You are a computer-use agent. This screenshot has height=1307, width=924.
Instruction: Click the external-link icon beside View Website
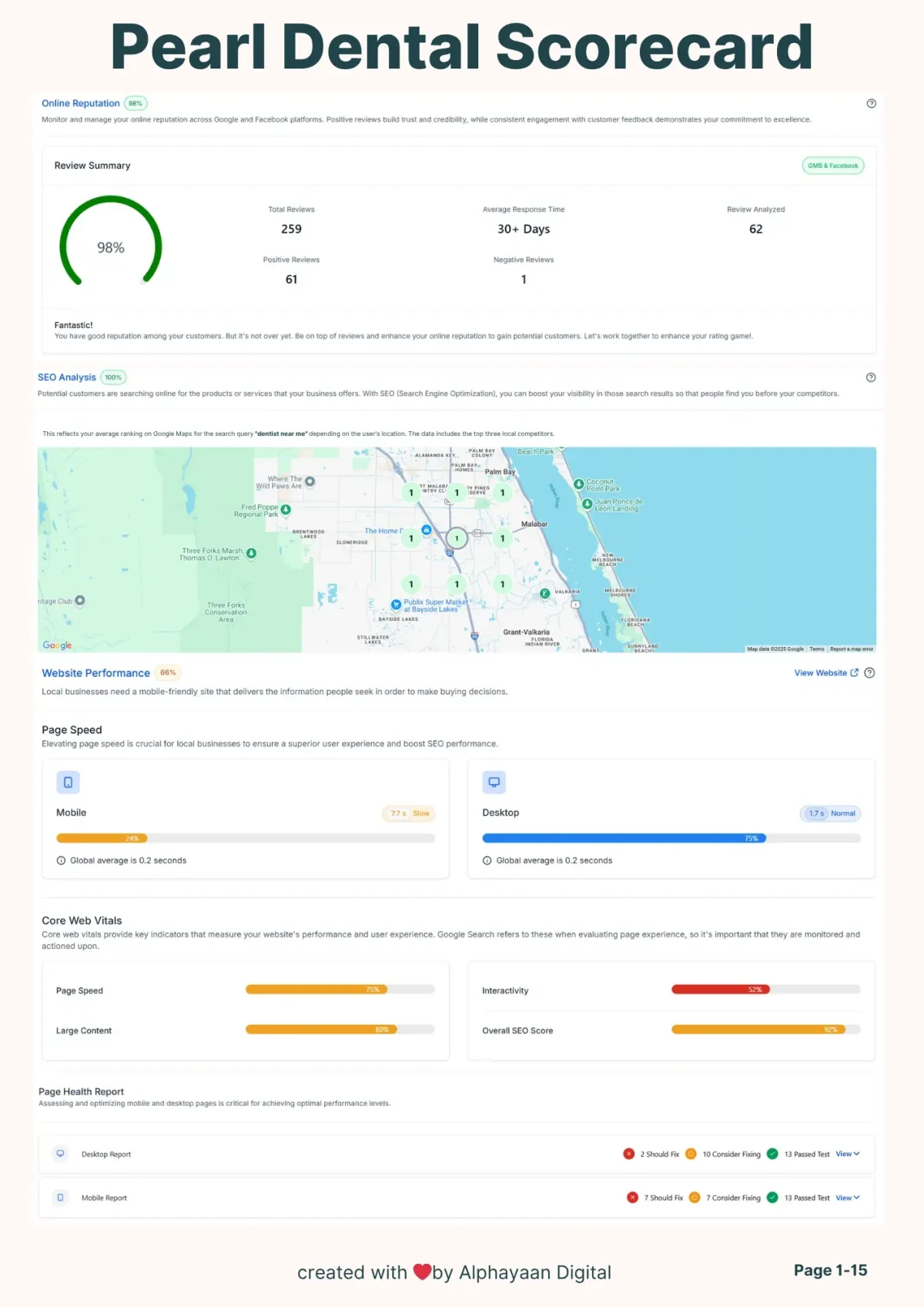tap(854, 672)
